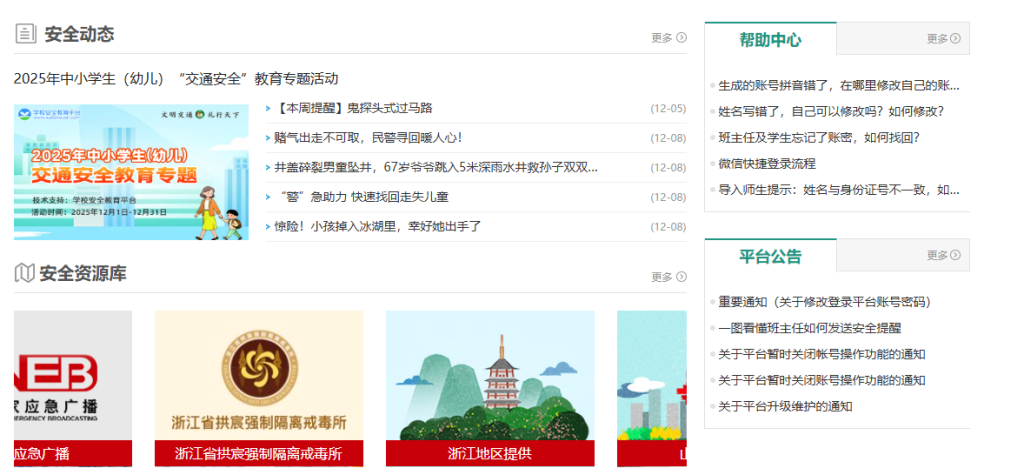
Task: Click red caption 应急广播
Action: (x=72, y=453)
